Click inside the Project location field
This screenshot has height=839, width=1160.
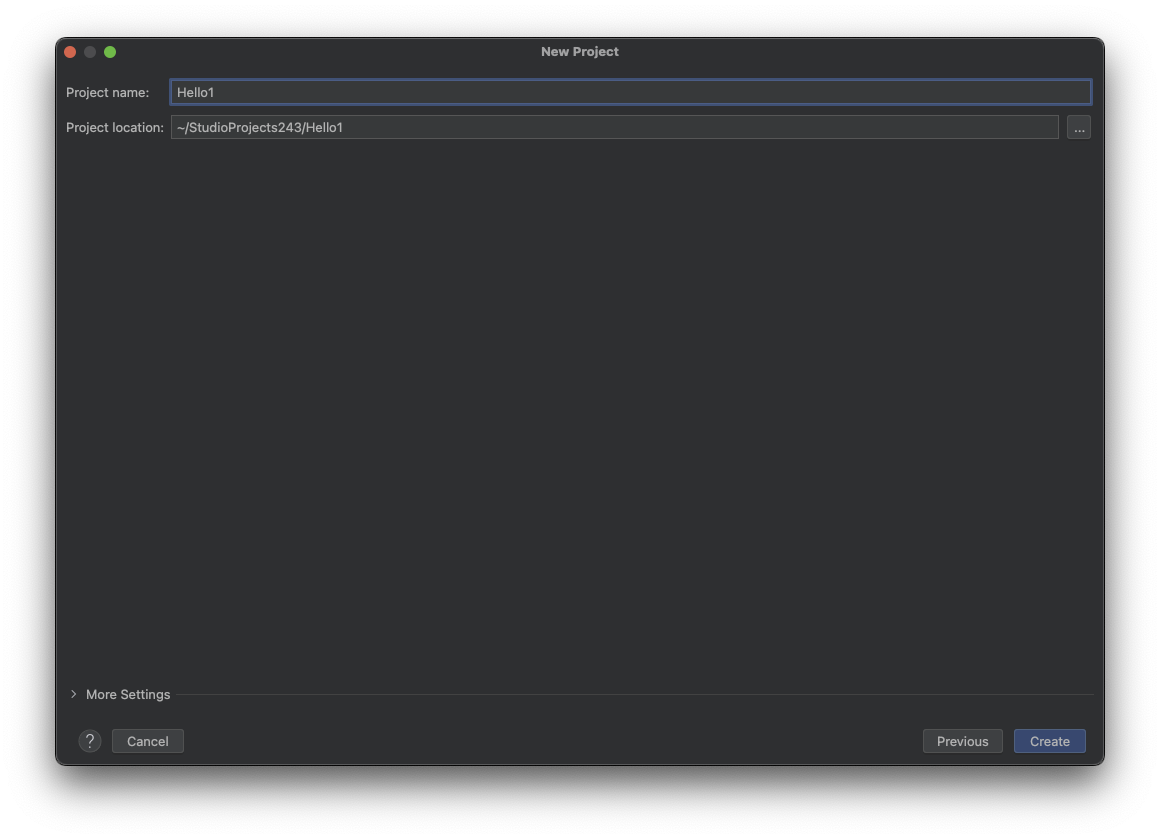tap(700, 127)
